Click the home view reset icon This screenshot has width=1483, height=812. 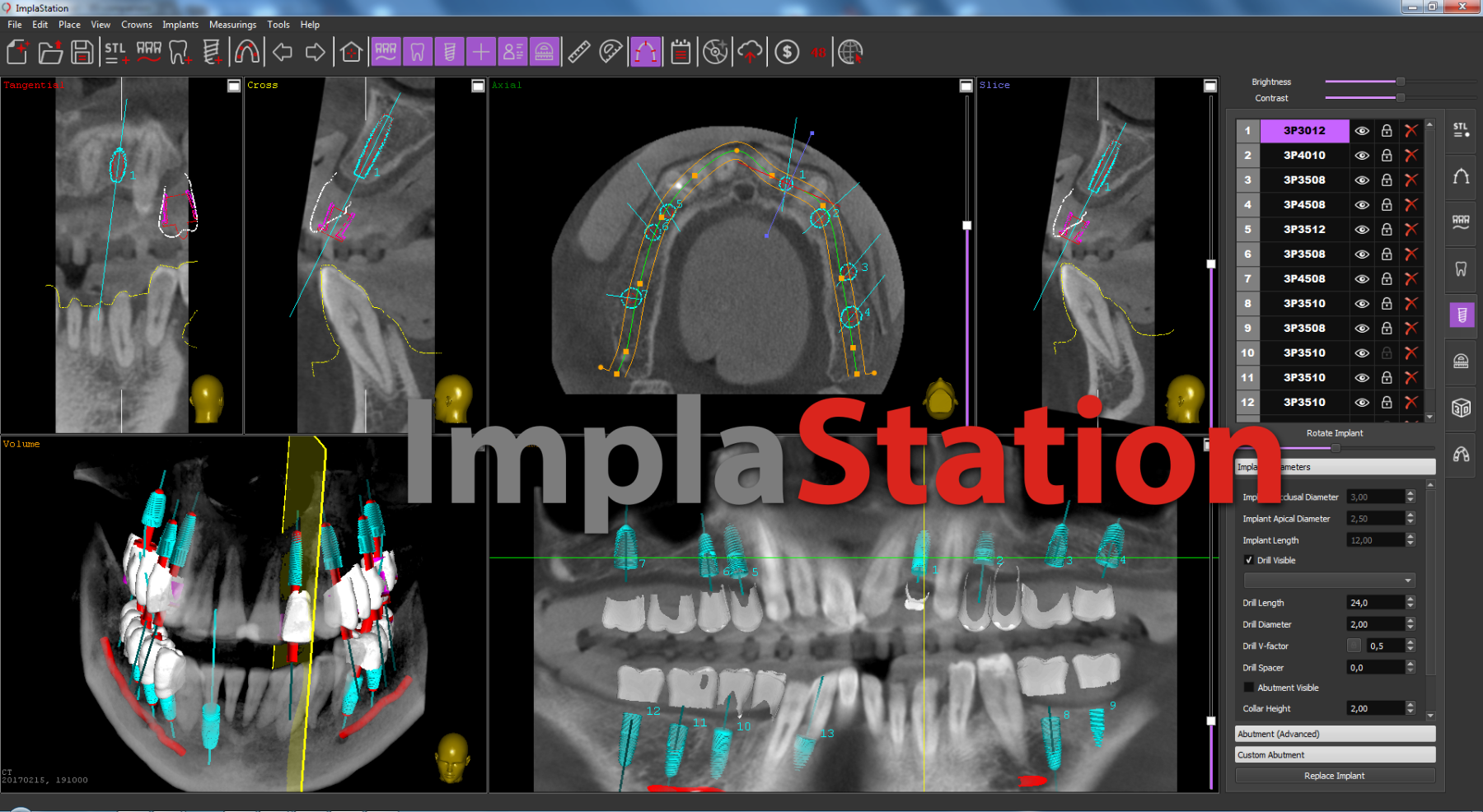click(351, 52)
